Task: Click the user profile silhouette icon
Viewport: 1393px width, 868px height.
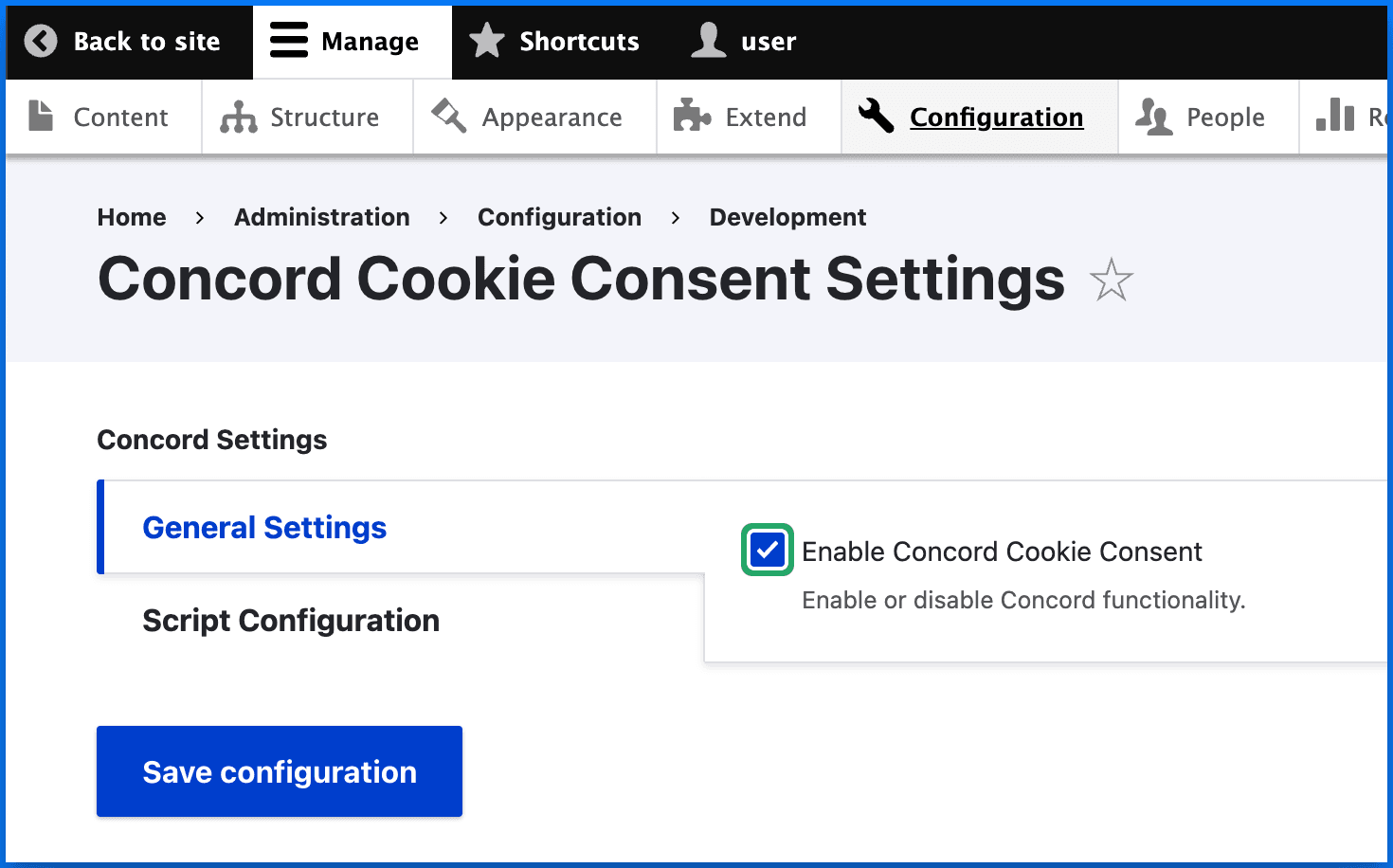Action: click(708, 41)
